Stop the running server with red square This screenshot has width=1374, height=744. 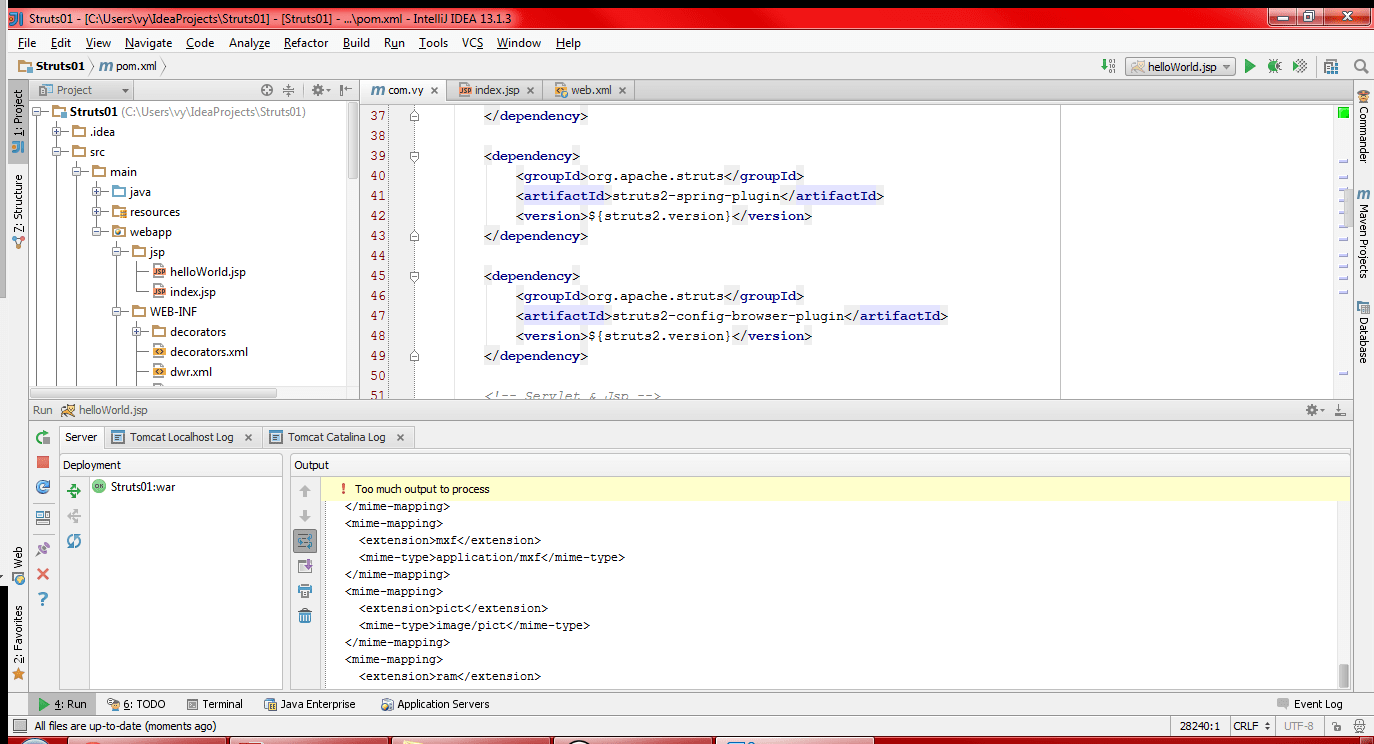pos(43,462)
